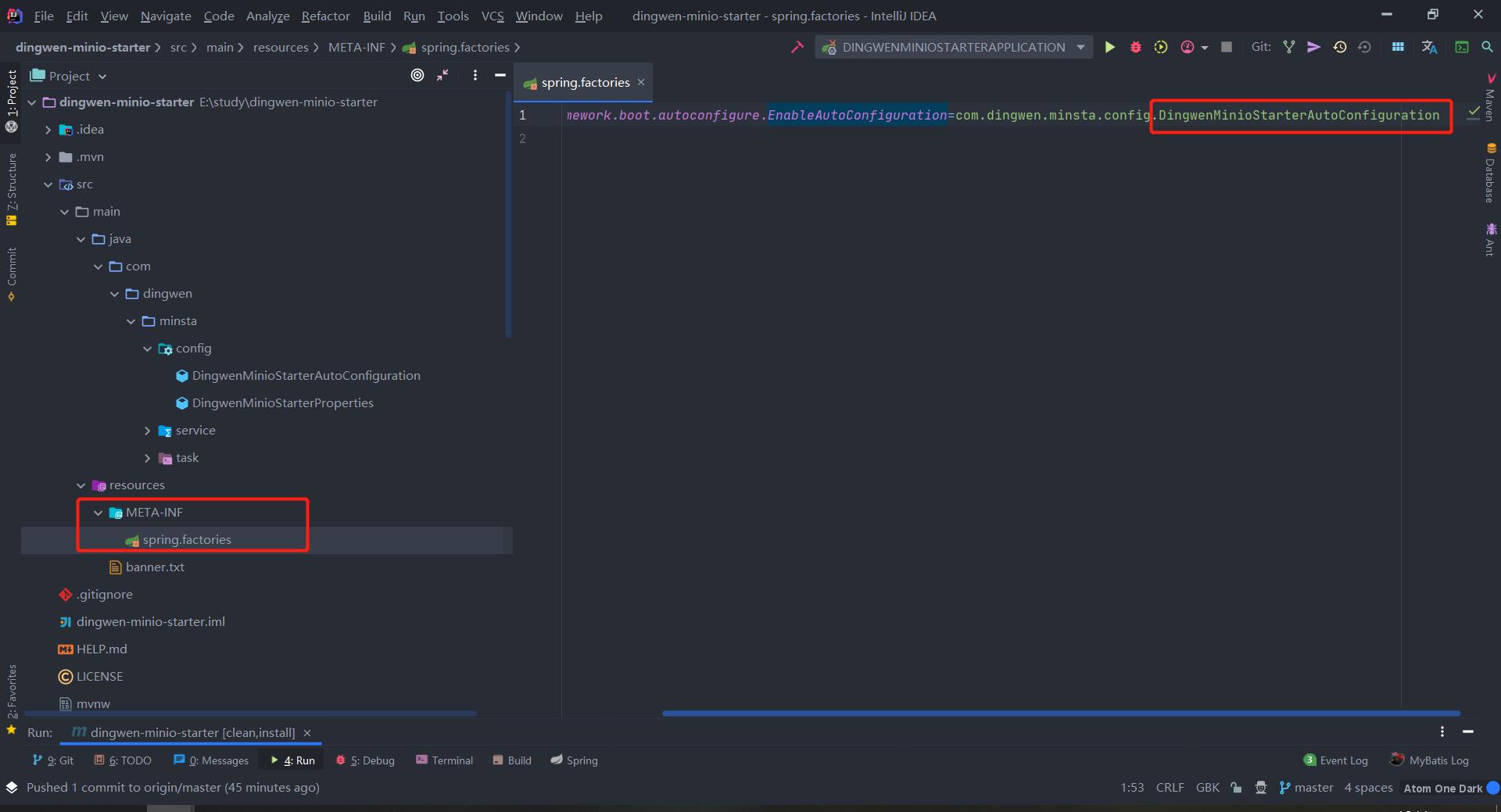Click the Build project hammer icon
Viewport: 1501px width, 812px height.
pos(797,48)
